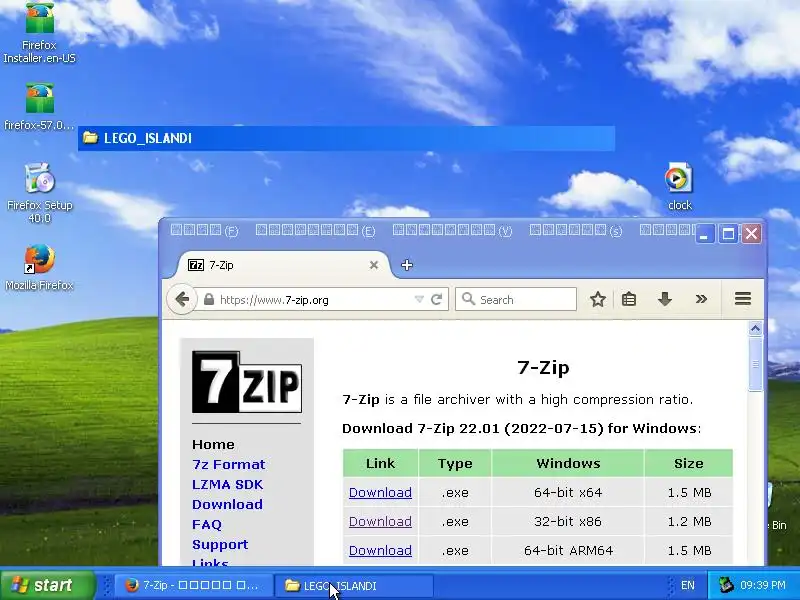Show bookmarks list icon
The width and height of the screenshot is (800, 600).
click(629, 299)
